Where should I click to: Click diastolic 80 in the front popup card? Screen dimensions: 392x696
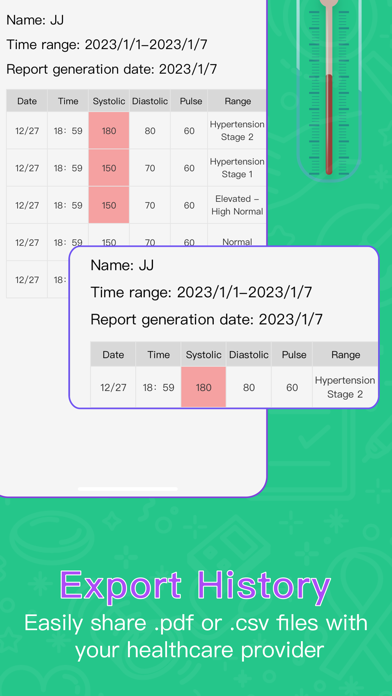(249, 388)
